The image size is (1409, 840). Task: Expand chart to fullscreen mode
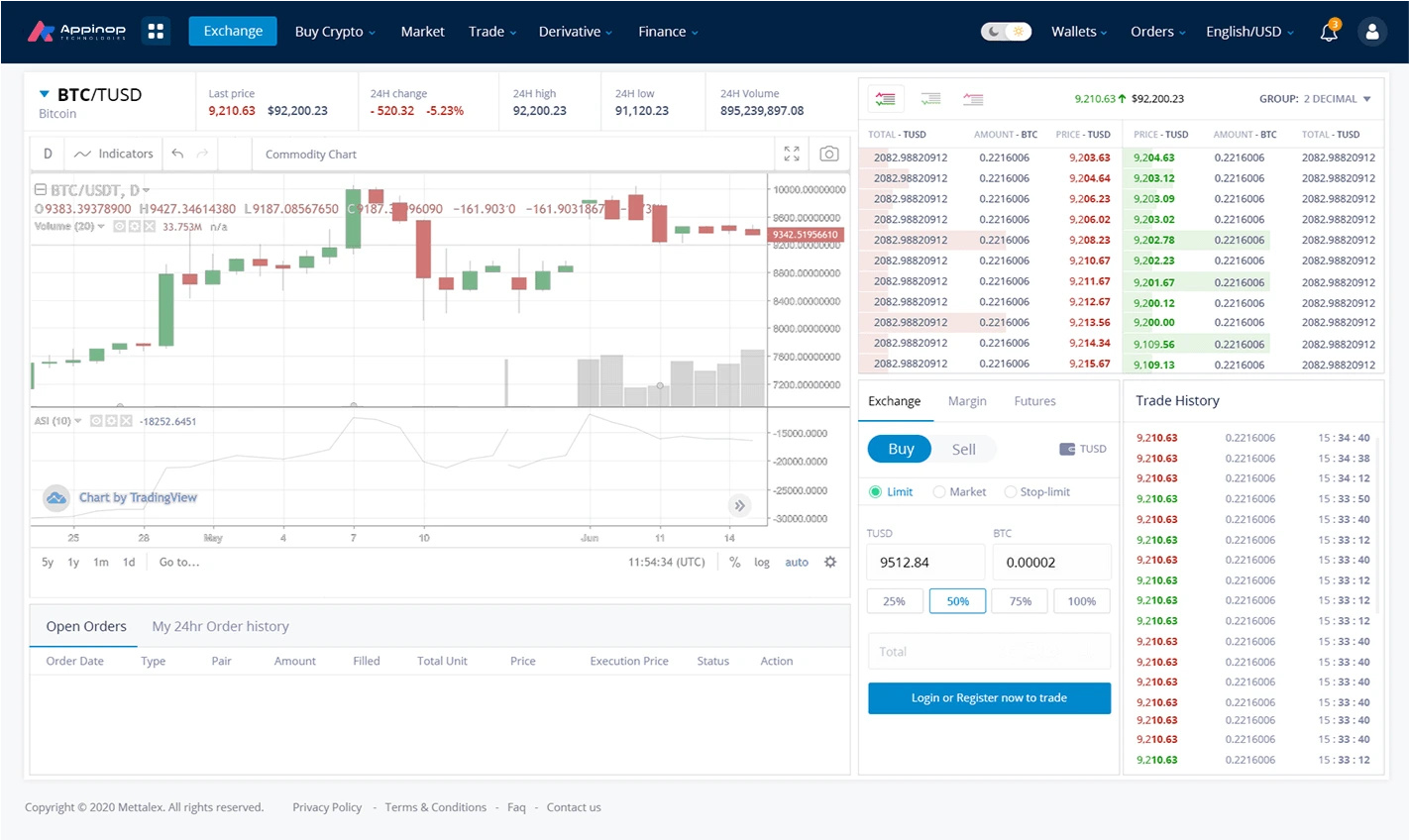pos(792,154)
